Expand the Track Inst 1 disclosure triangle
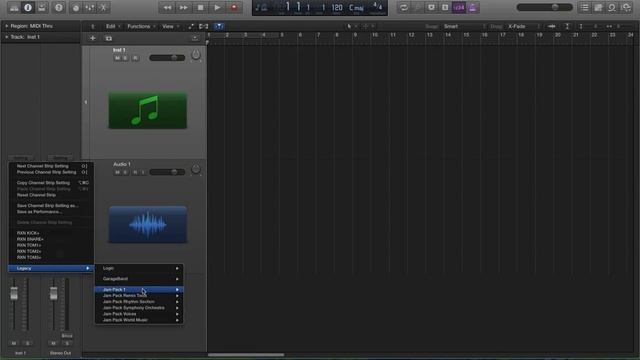This screenshot has width=640, height=360. [x=7, y=37]
